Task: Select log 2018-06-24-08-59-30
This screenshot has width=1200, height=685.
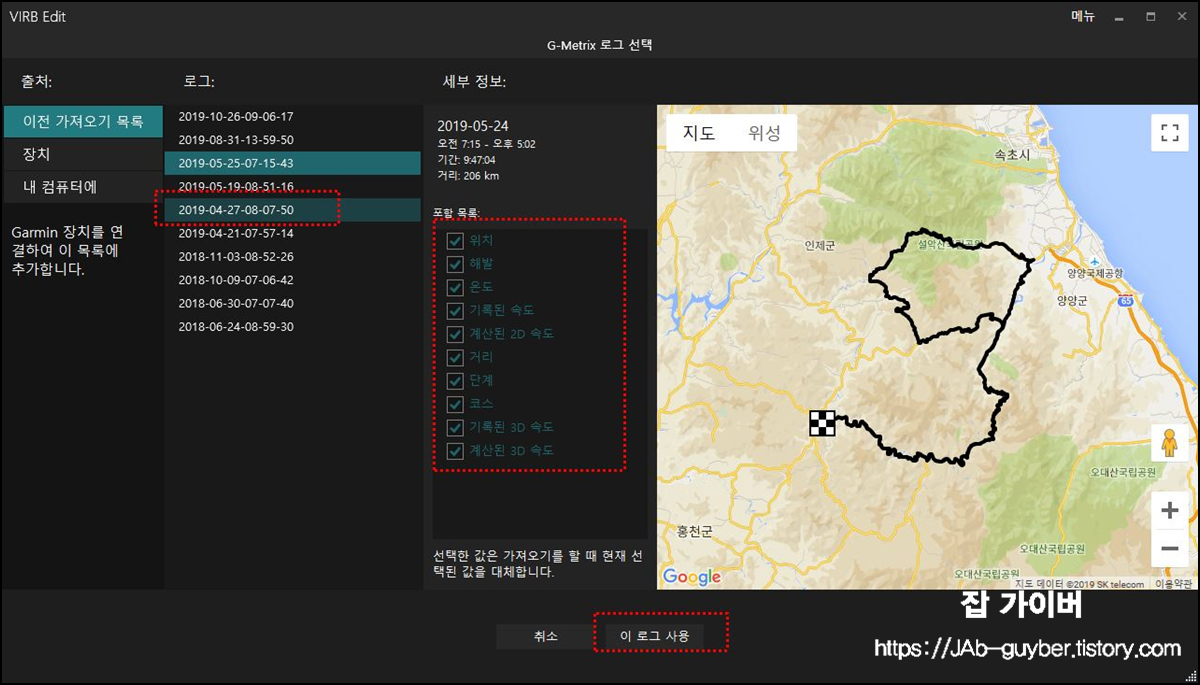Action: (293, 326)
